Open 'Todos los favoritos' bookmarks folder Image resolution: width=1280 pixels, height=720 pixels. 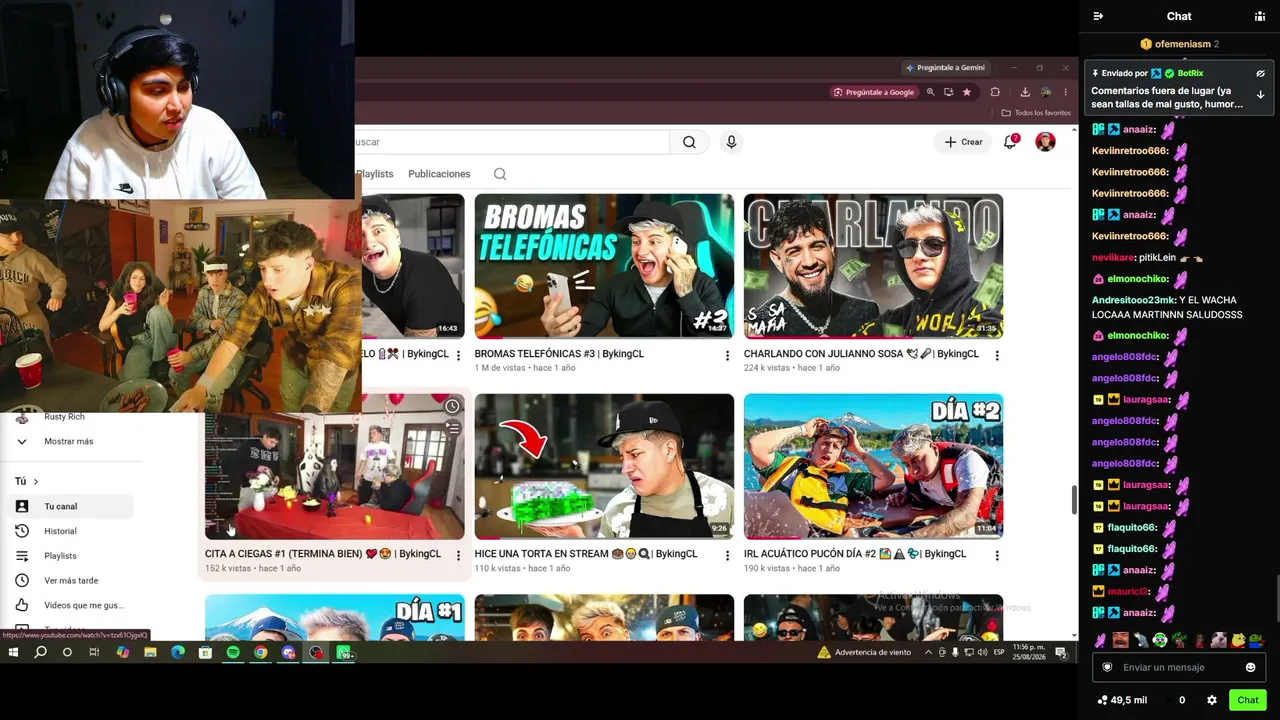[1036, 113]
